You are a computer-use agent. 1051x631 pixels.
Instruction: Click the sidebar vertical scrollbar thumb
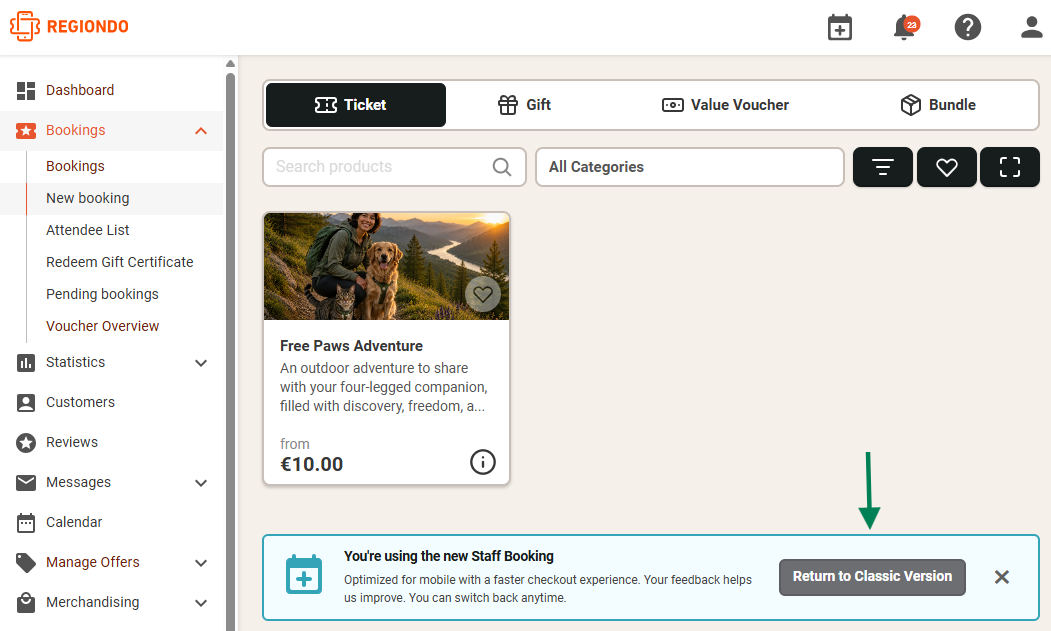coord(230,351)
